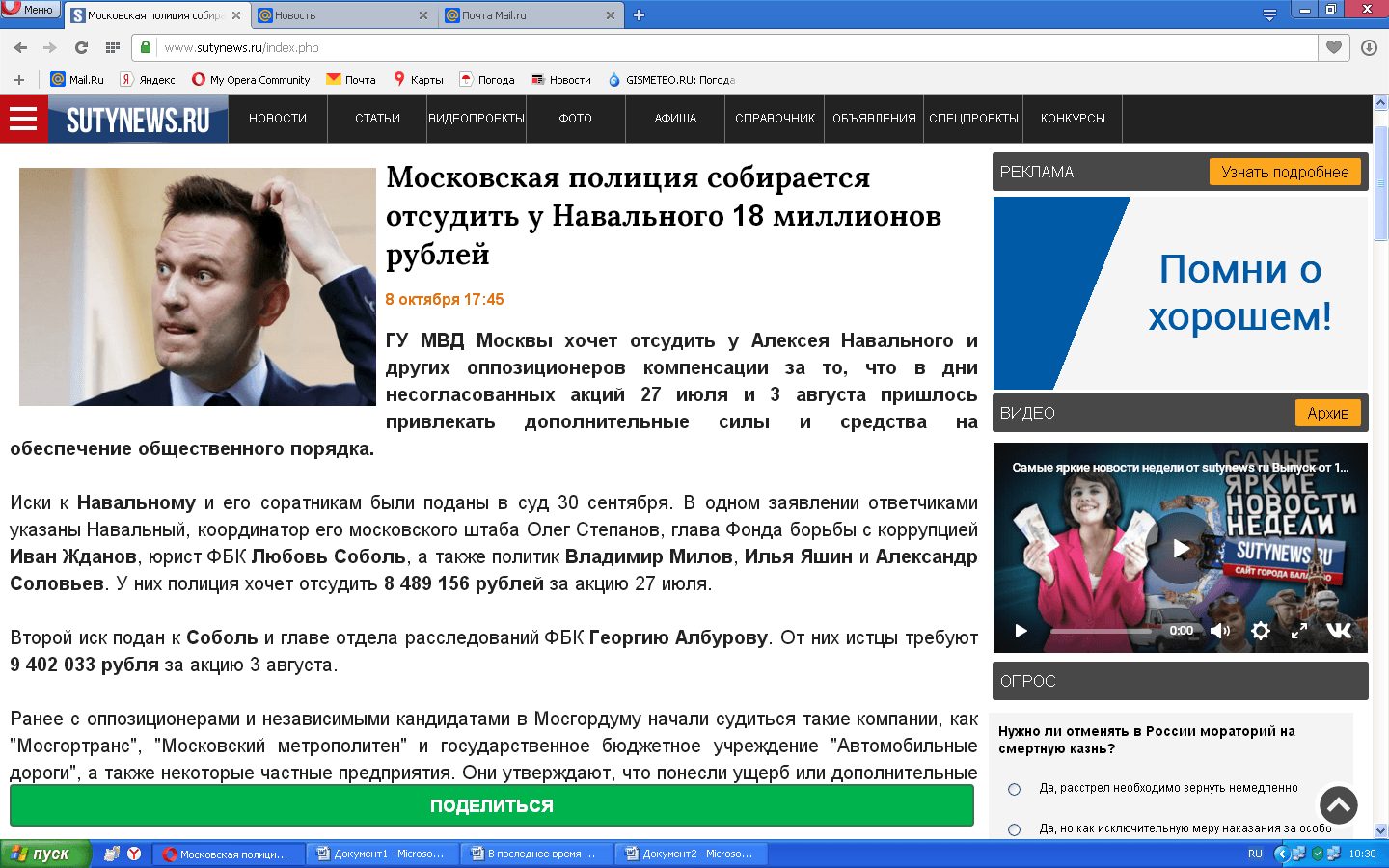The height and width of the screenshot is (868, 1389).
Task: Click the Узнать подробнее button
Action: coord(1285,172)
